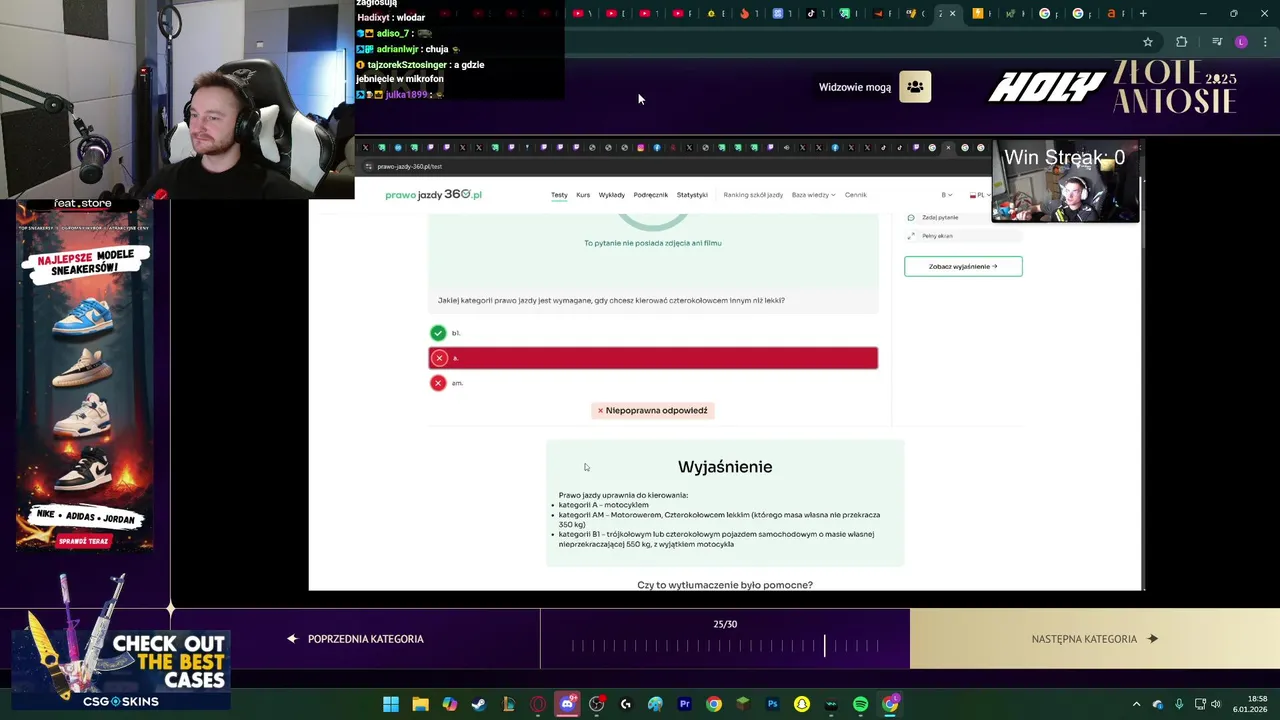Open the Chrome extensions puzzle icon
This screenshot has height=720, width=1280.
pyautogui.click(x=1182, y=42)
